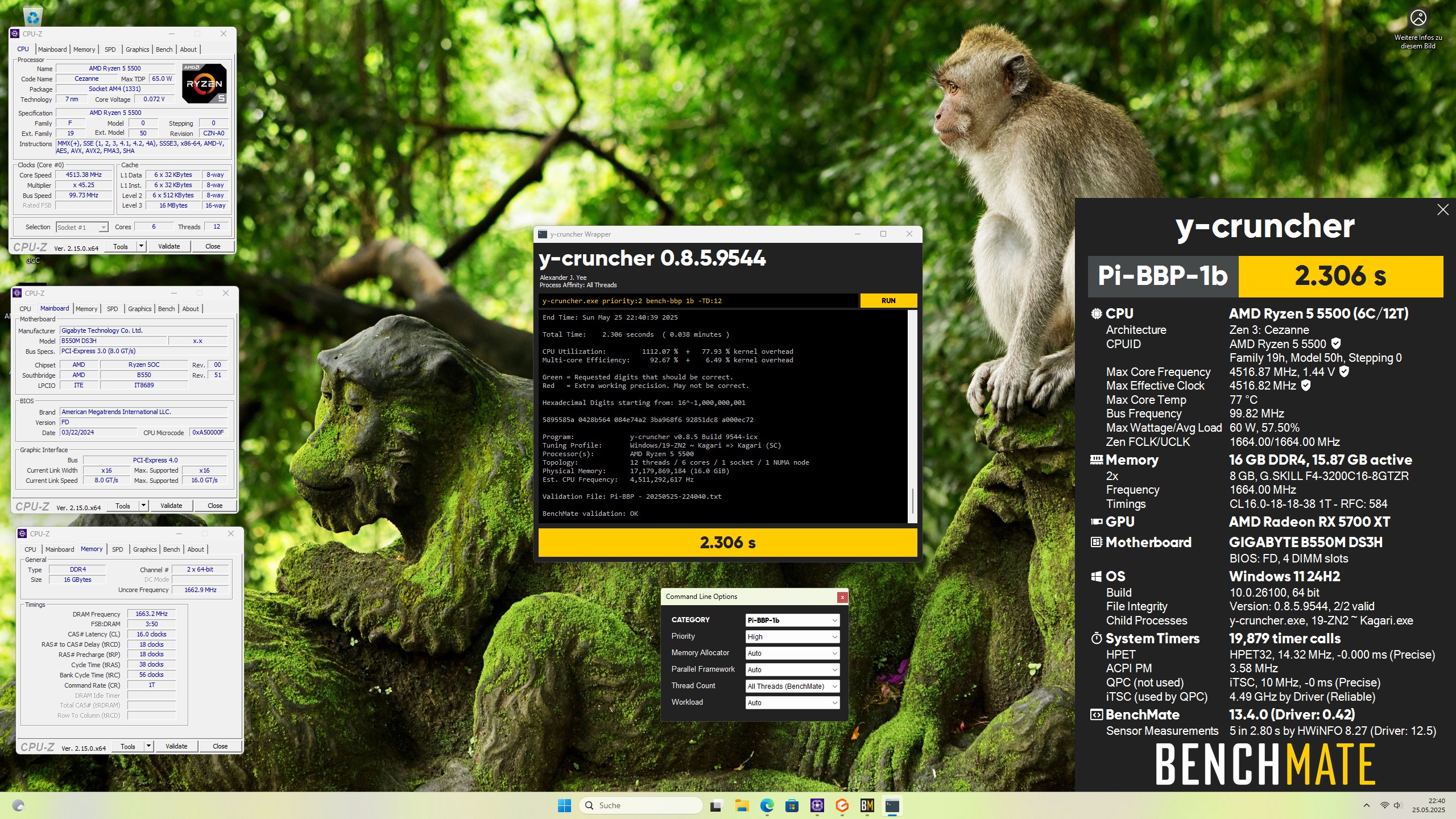Open Tools dropdown arrow in Mainboard CPU-Z
1456x819 pixels.
coord(143,506)
